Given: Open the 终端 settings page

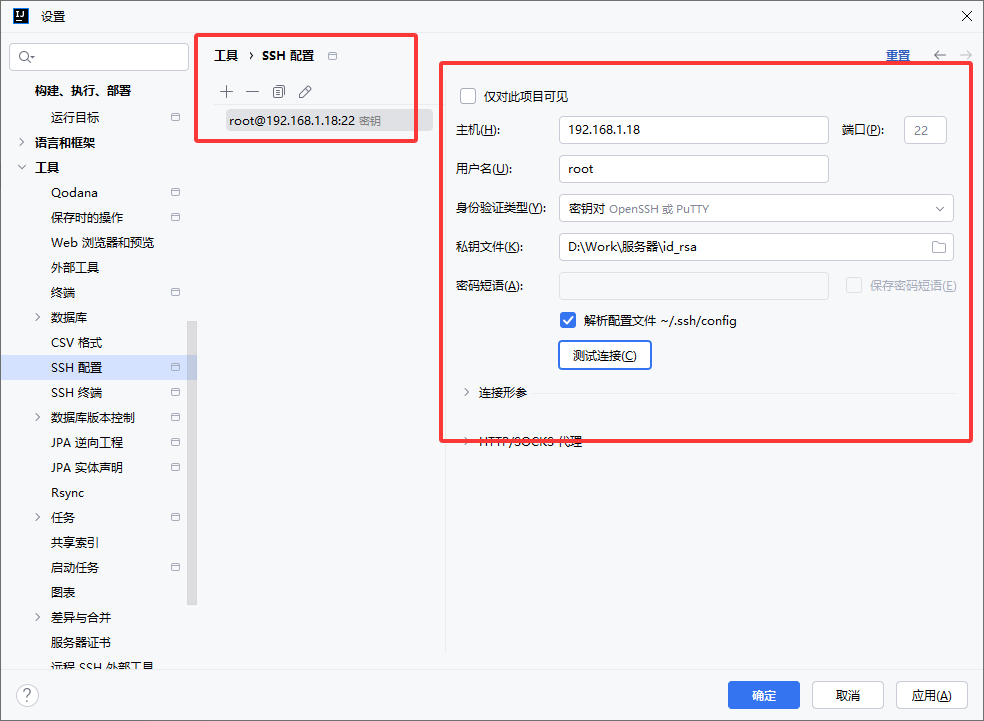Looking at the screenshot, I should coord(62,293).
